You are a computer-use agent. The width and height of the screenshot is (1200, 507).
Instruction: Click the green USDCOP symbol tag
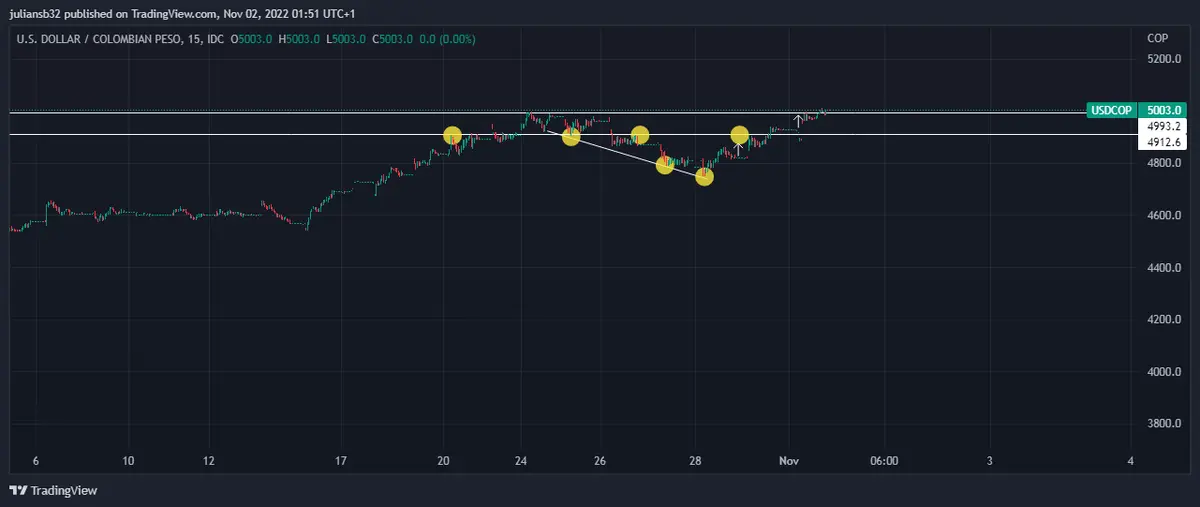point(1110,110)
